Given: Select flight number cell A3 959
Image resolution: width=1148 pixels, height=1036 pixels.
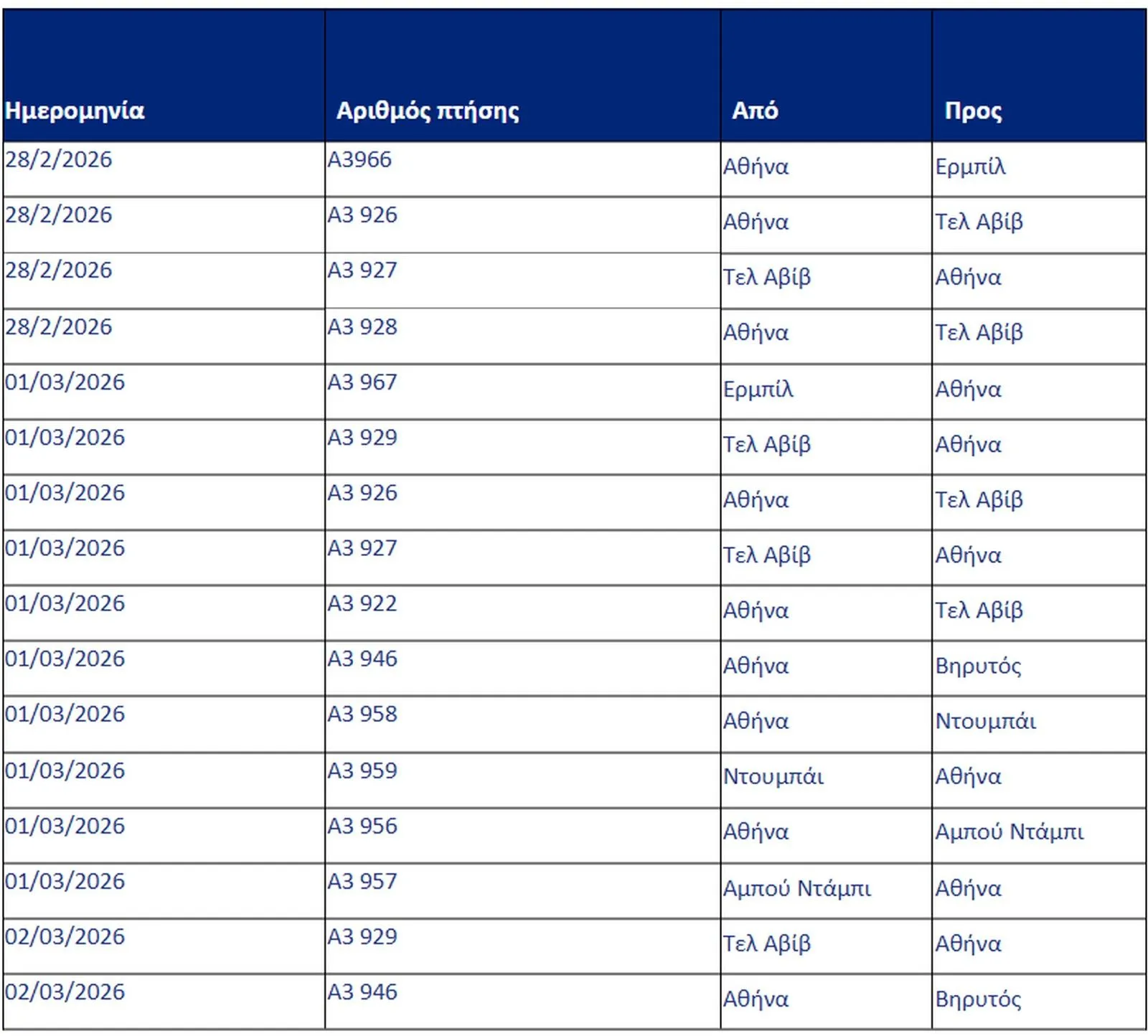Looking at the screenshot, I should coord(362,771).
